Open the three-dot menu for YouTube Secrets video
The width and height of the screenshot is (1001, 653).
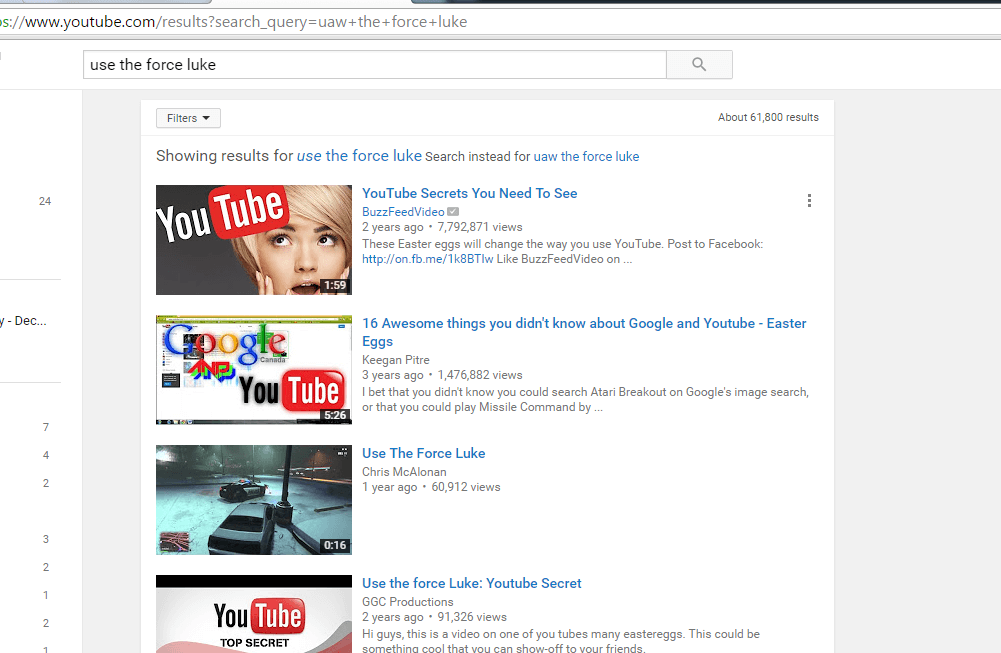[809, 200]
